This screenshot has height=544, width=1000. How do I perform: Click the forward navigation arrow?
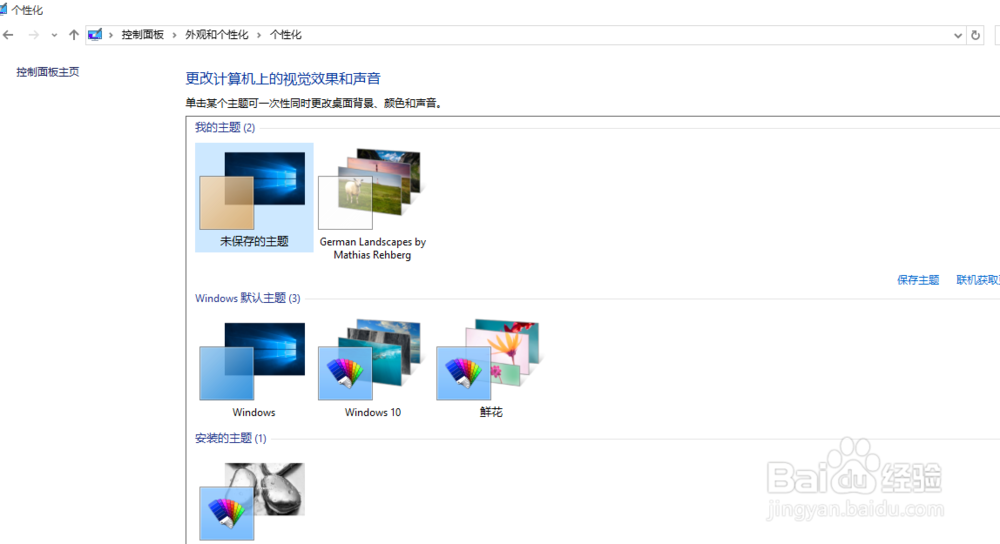tap(33, 35)
